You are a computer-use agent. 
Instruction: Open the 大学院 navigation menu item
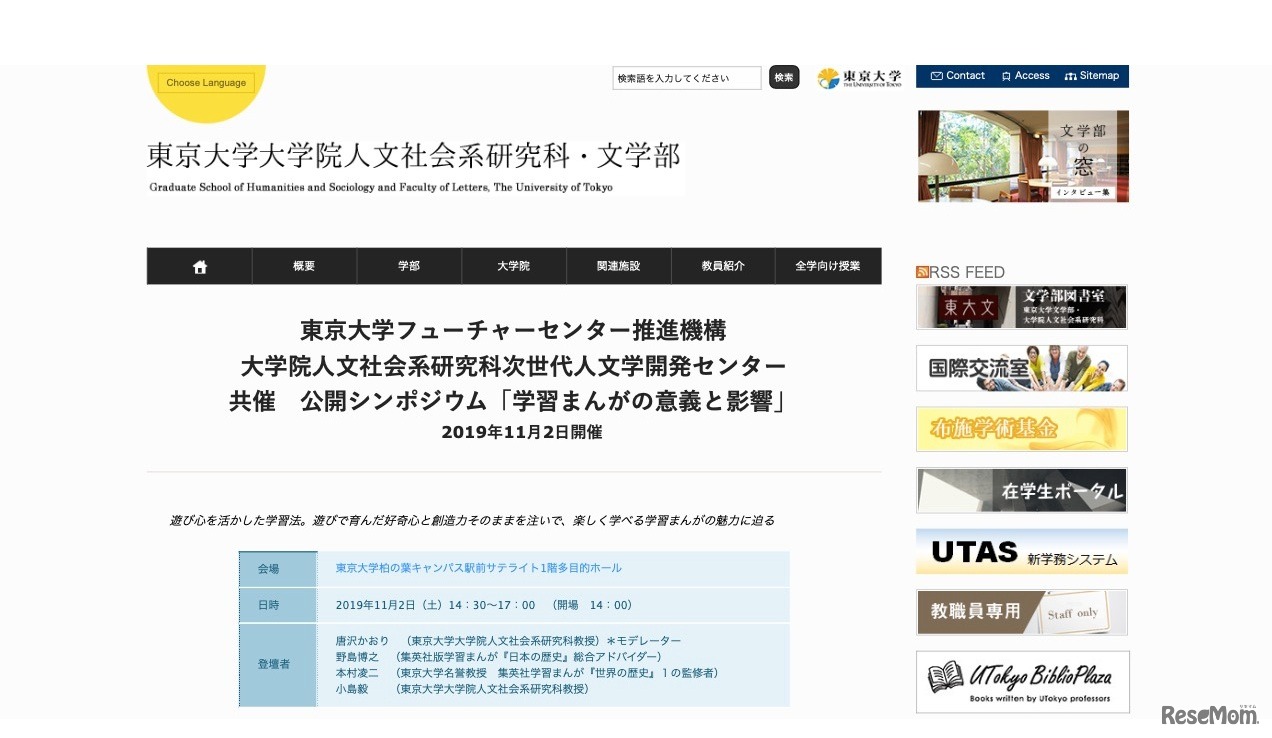514,265
